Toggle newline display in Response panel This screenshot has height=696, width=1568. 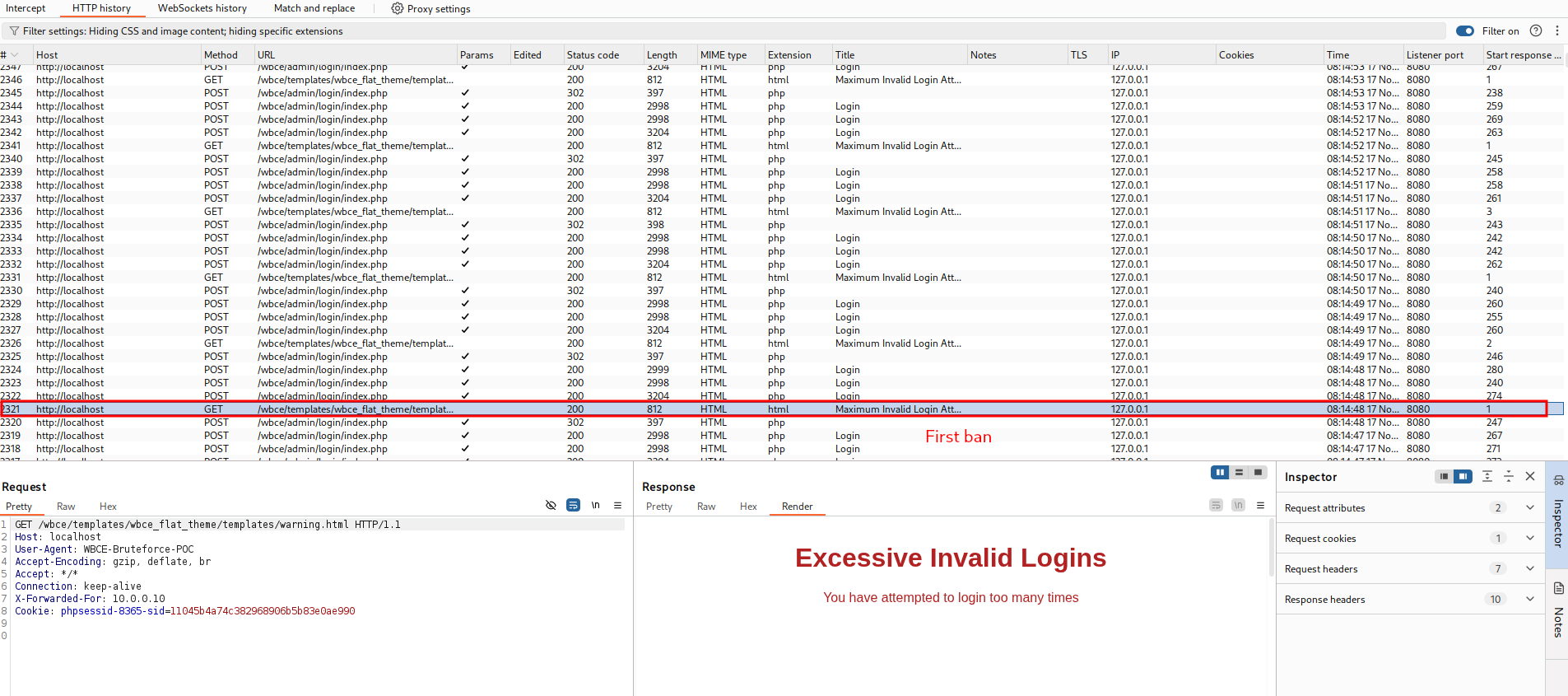[x=1238, y=505]
